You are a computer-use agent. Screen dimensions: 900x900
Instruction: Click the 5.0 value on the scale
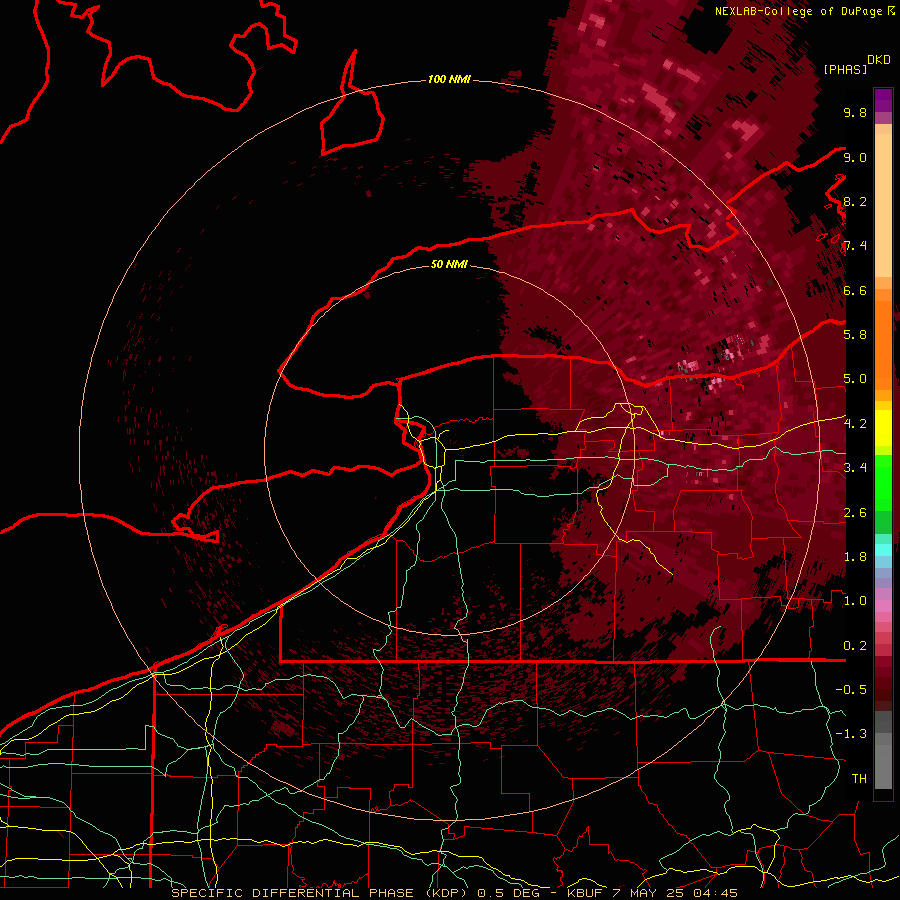point(855,379)
